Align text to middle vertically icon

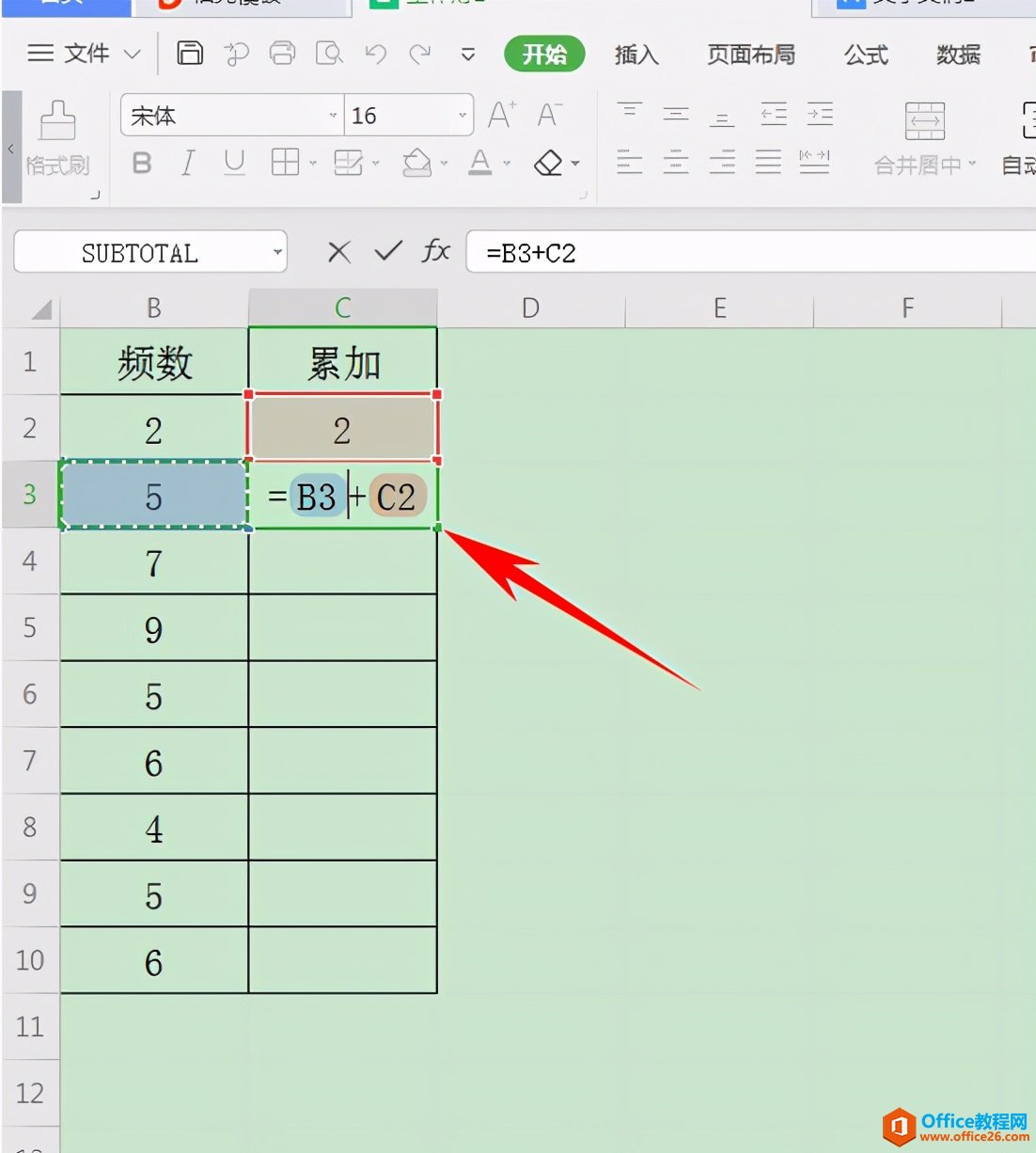pyautogui.click(x=676, y=115)
